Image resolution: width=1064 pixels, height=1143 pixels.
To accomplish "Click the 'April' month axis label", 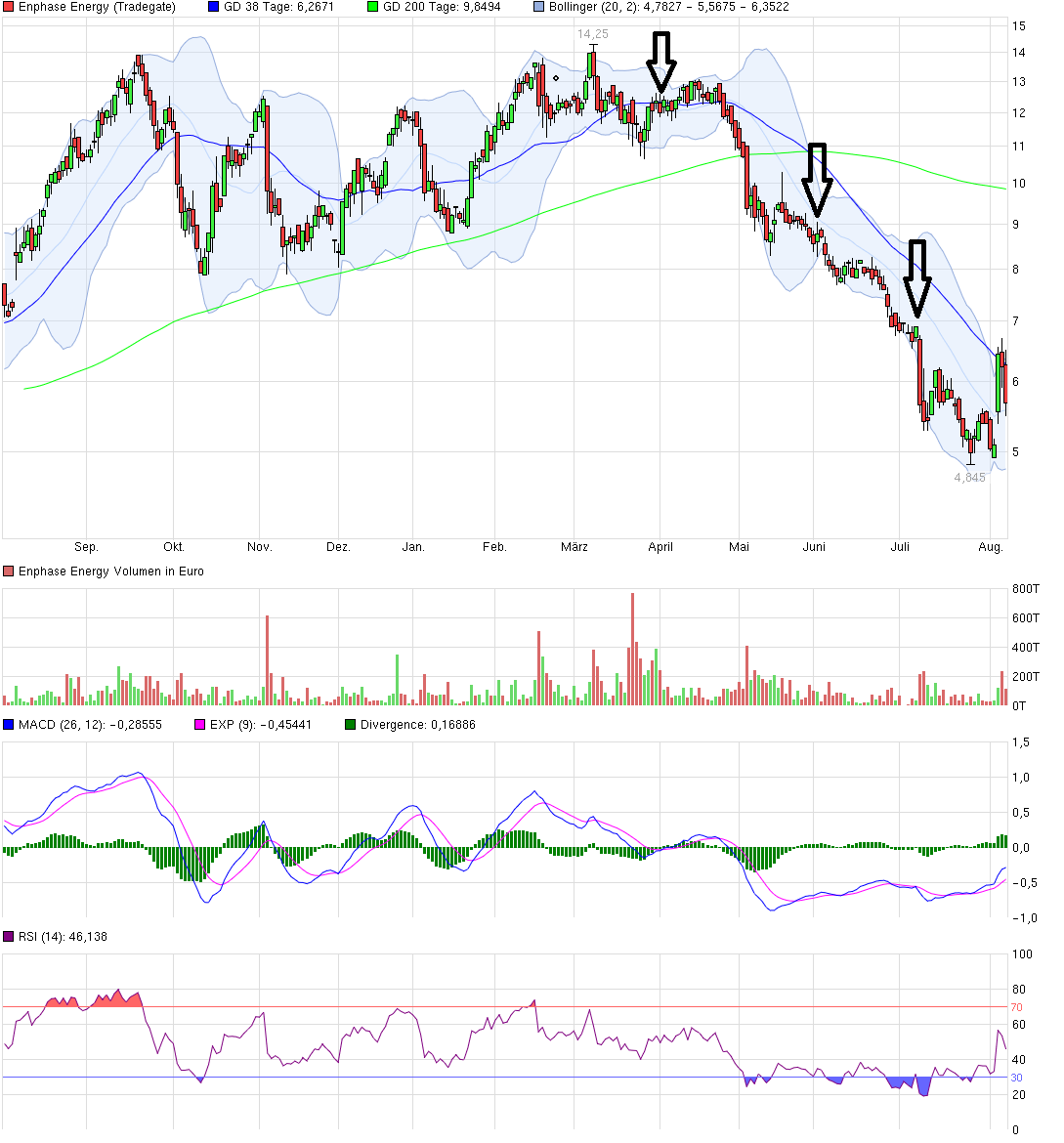I will [660, 547].
